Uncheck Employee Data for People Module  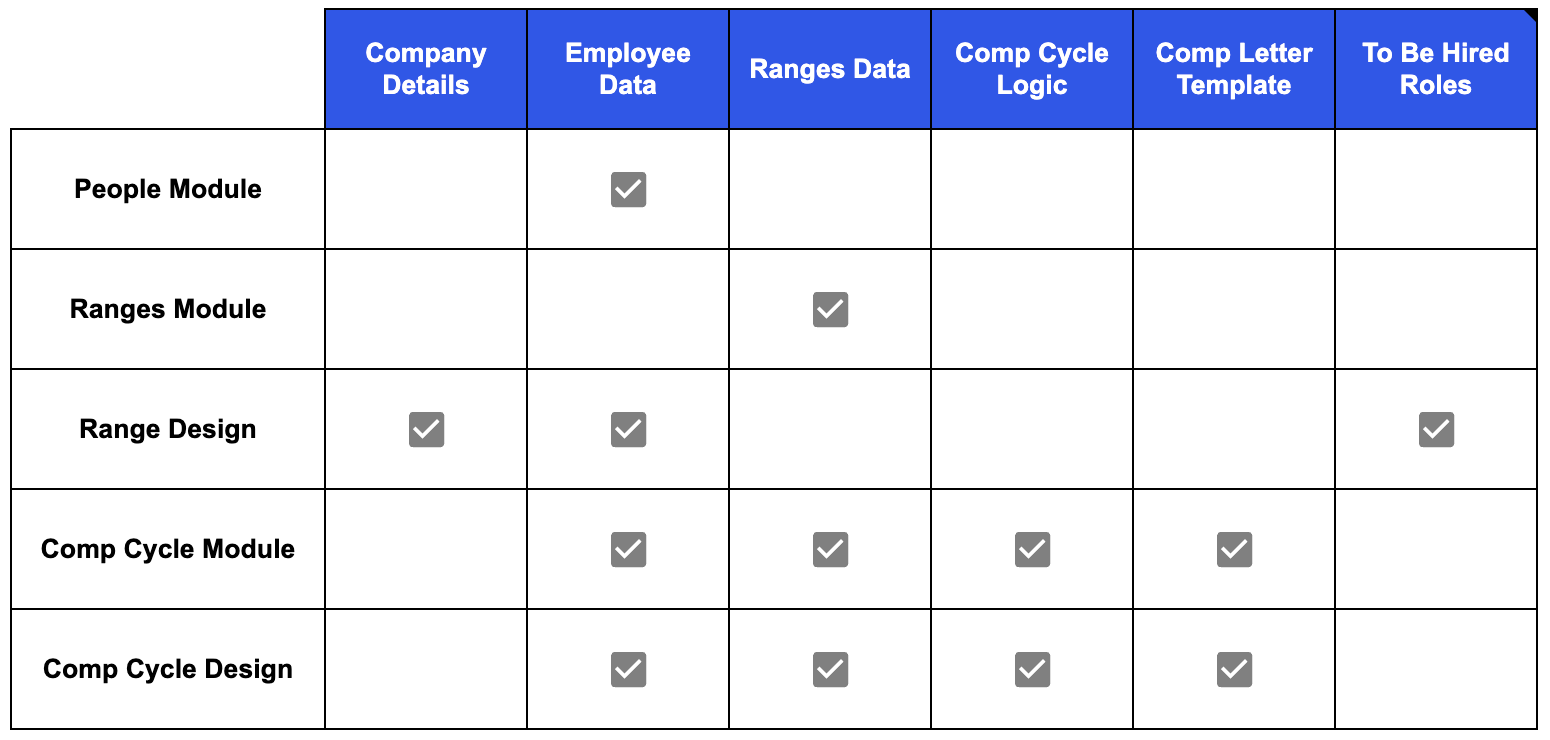pyautogui.click(x=628, y=189)
